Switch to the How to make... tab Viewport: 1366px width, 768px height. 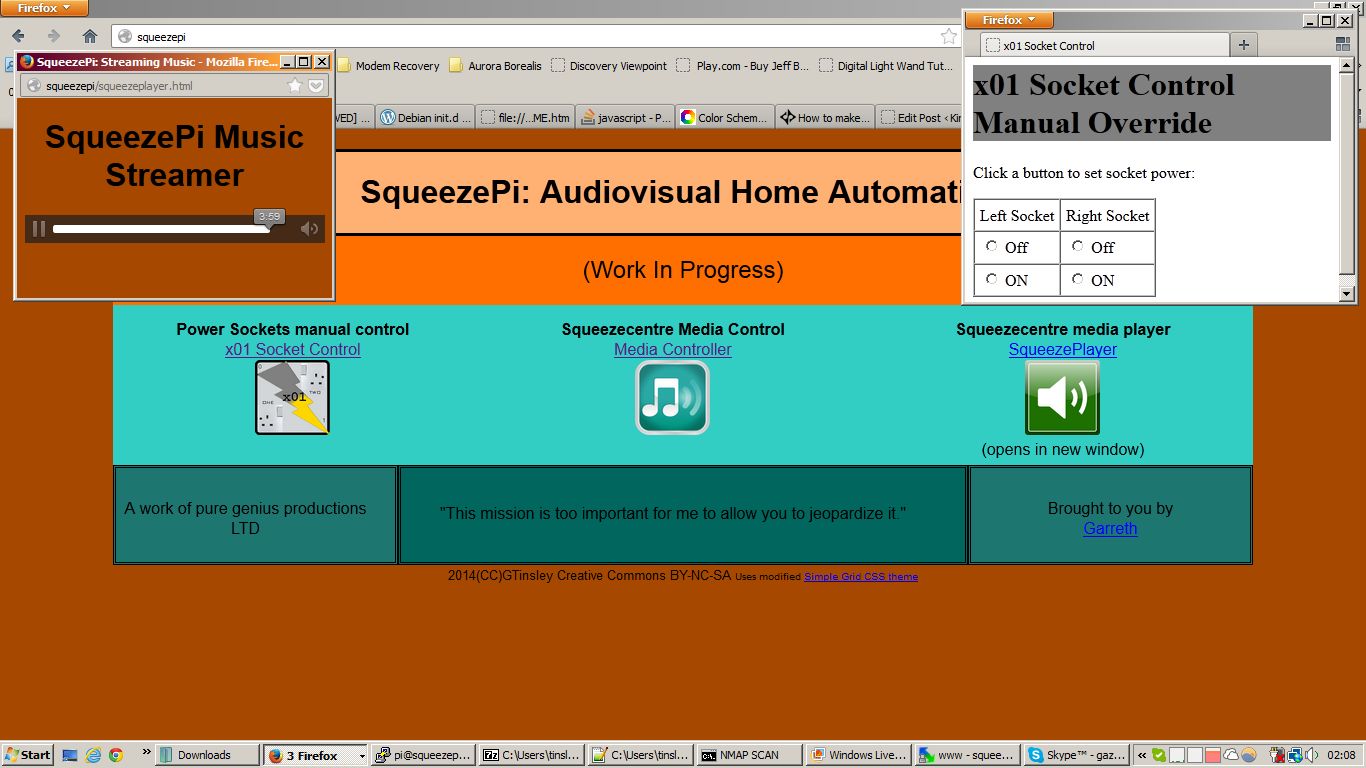click(x=825, y=117)
